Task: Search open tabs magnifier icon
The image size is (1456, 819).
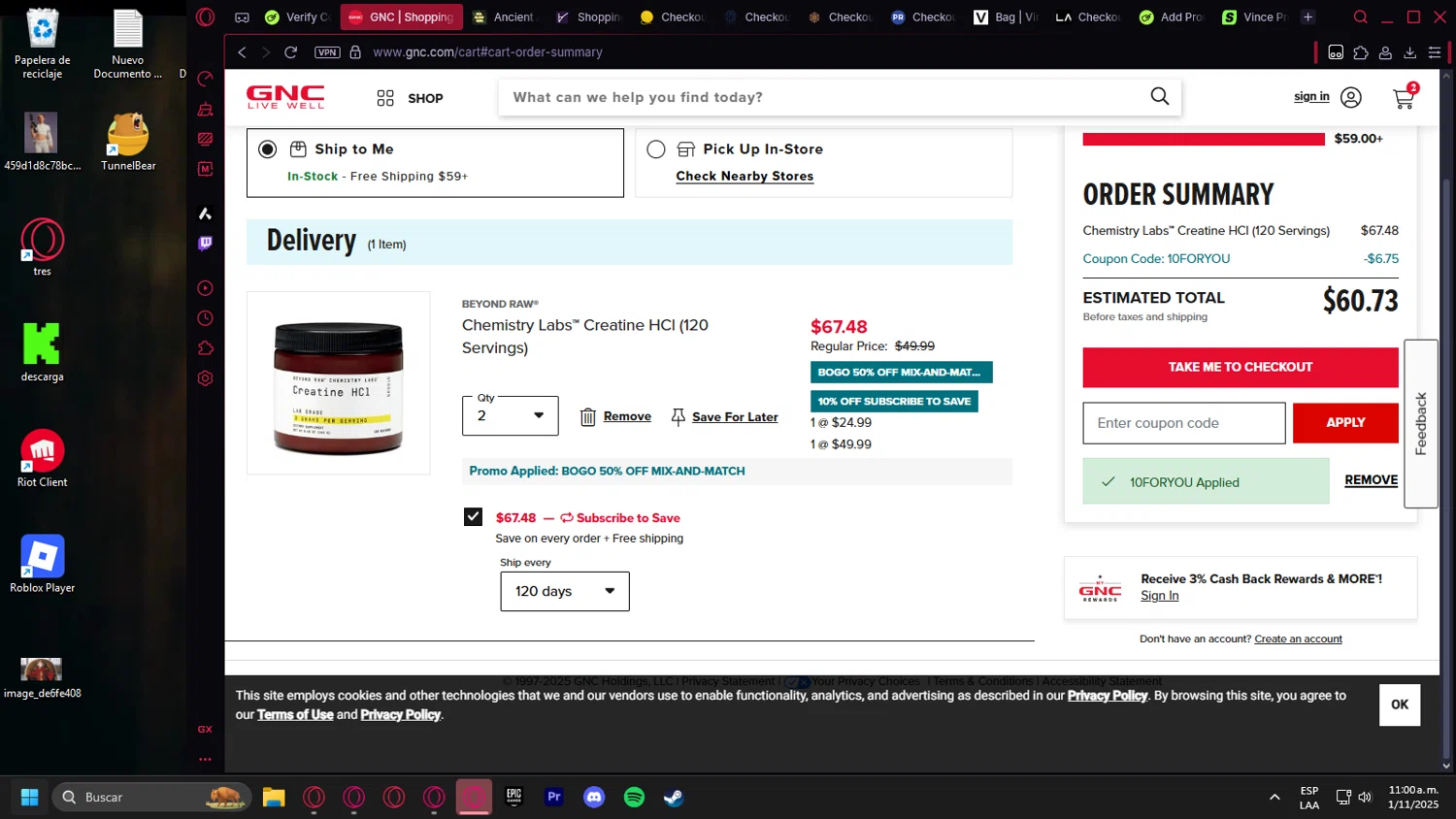Action: (1361, 16)
